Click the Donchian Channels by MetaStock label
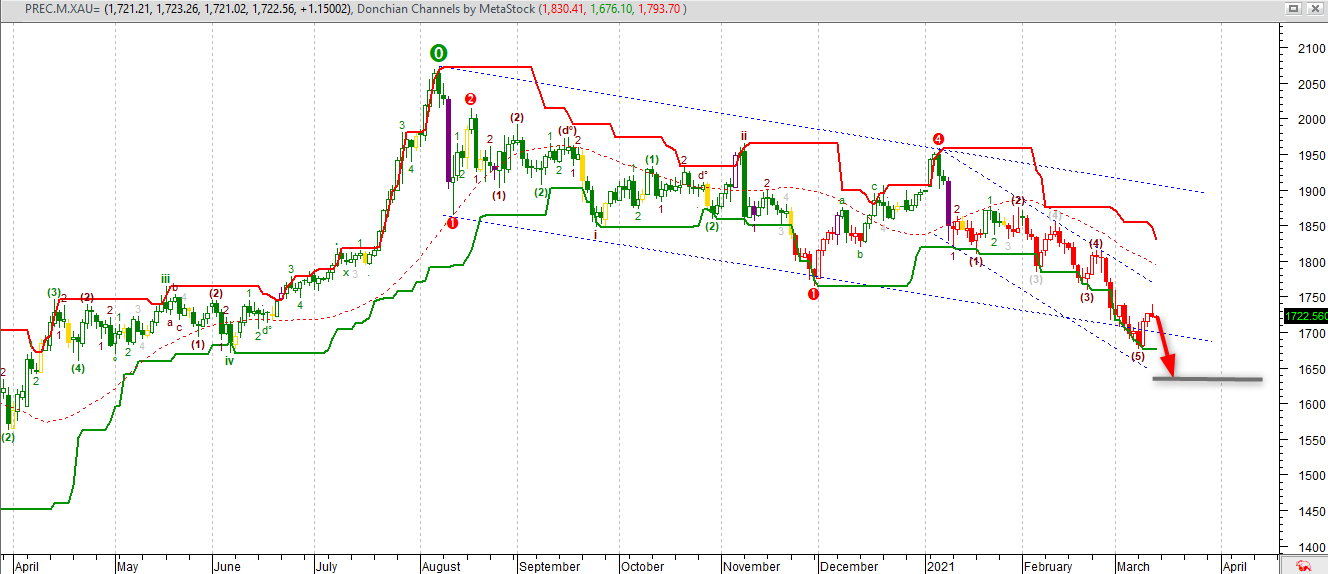1328x574 pixels. click(448, 9)
